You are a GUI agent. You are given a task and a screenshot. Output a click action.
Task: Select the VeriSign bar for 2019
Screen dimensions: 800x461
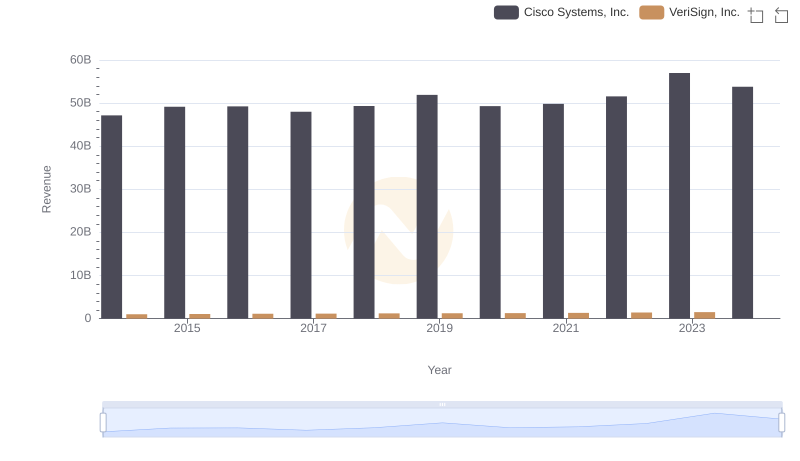click(452, 316)
